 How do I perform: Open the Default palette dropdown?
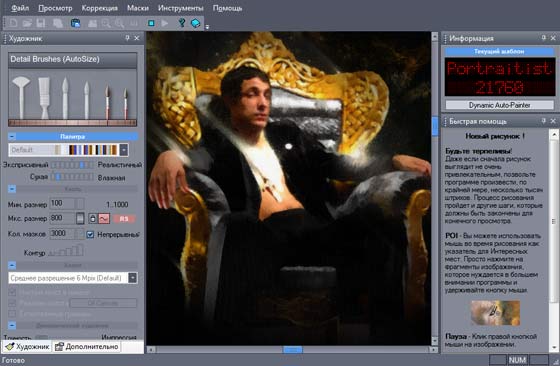124,150
